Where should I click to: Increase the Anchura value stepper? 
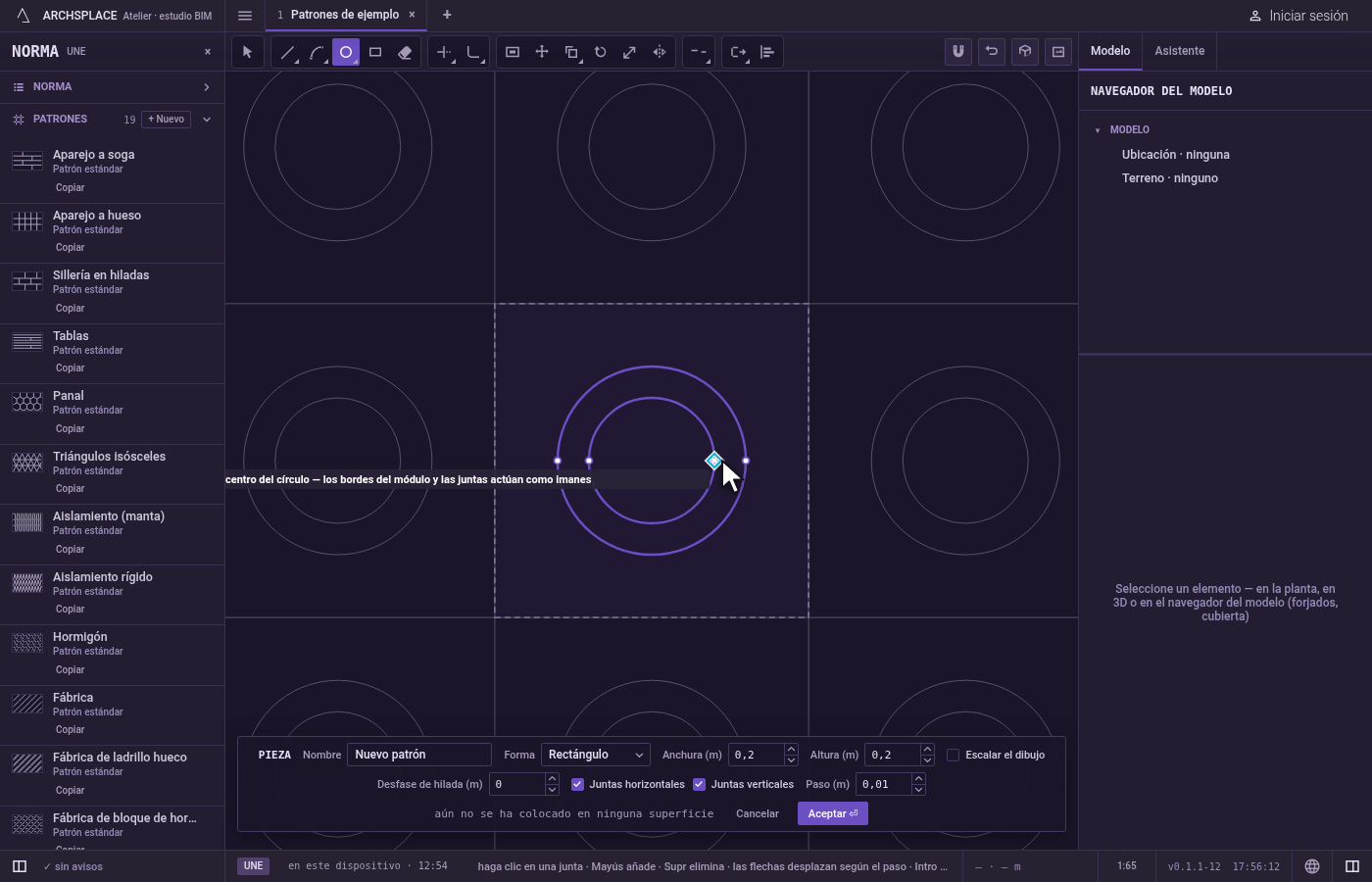click(x=791, y=750)
